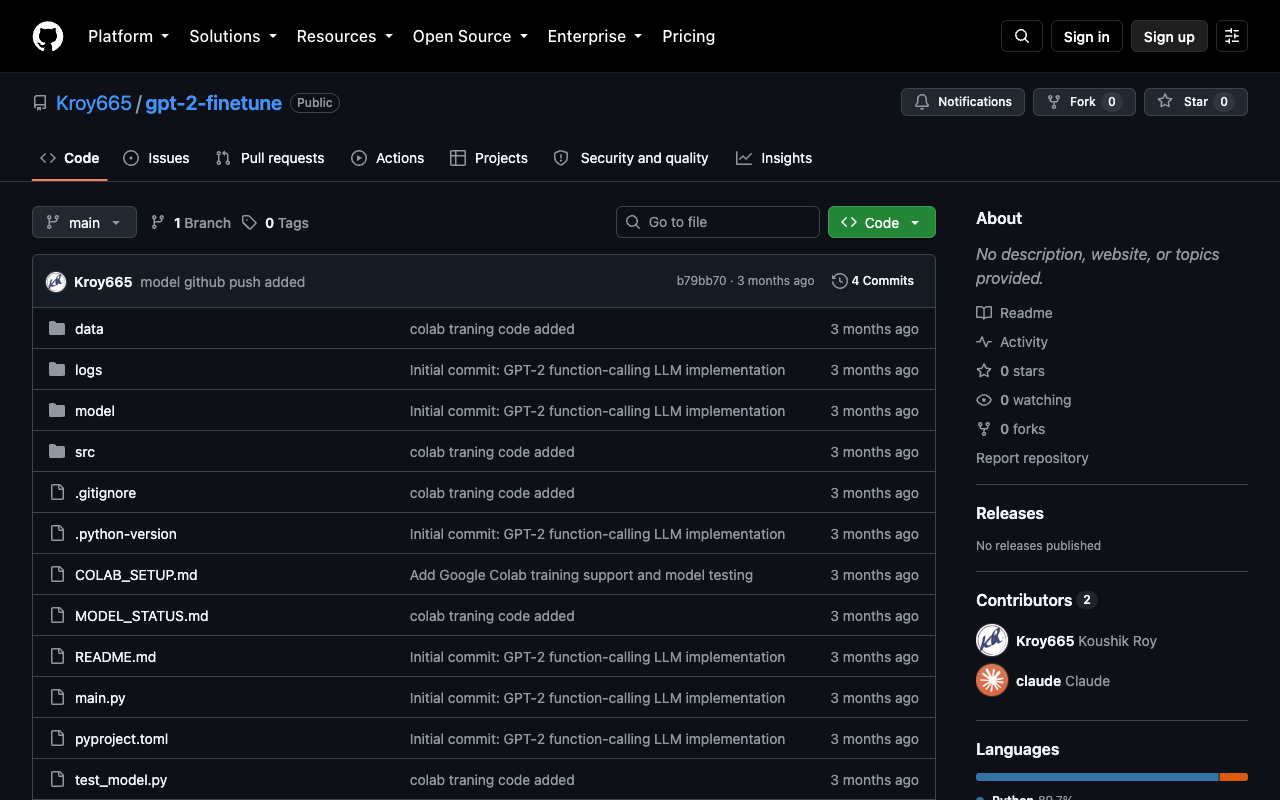Screen dimensions: 1280x800
Task: Click 'Add Google Colab training support' commit message
Action: (581, 575)
